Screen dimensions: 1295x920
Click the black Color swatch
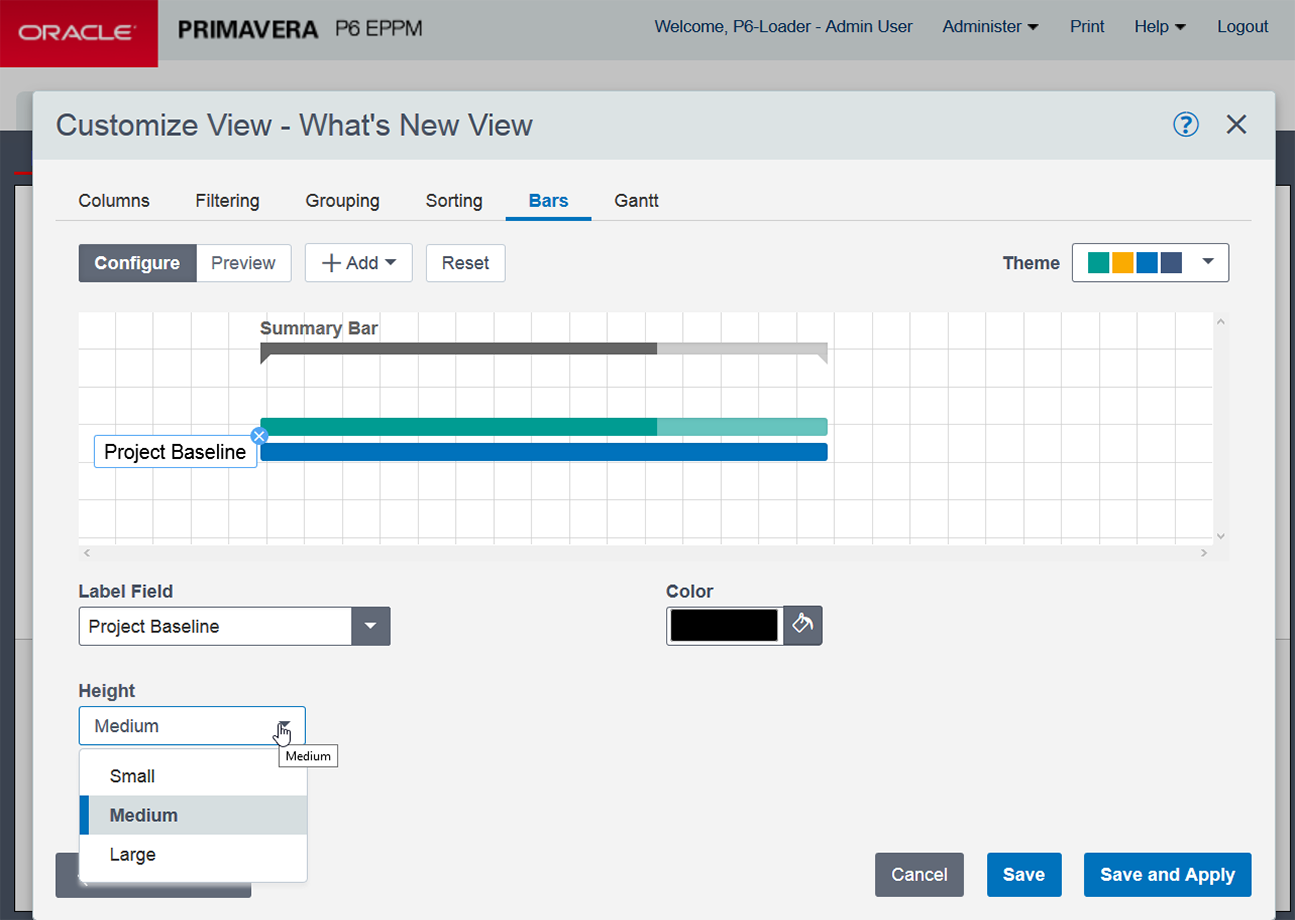724,625
